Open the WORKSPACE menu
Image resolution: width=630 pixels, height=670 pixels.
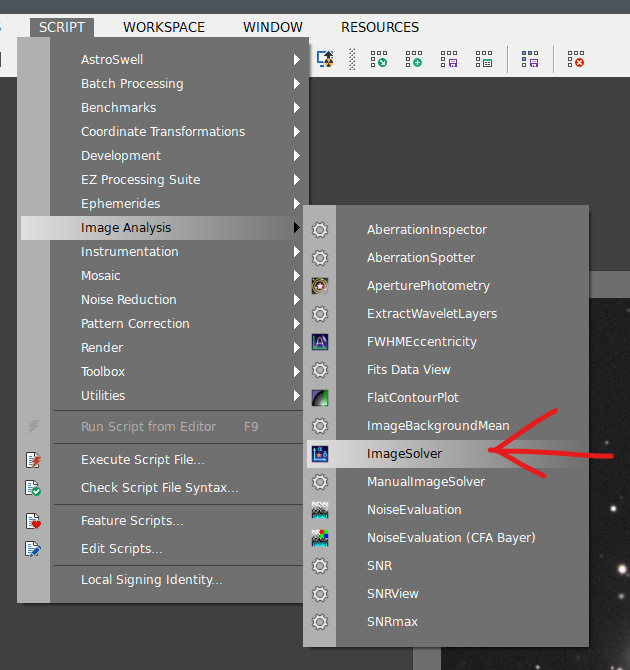tap(164, 27)
